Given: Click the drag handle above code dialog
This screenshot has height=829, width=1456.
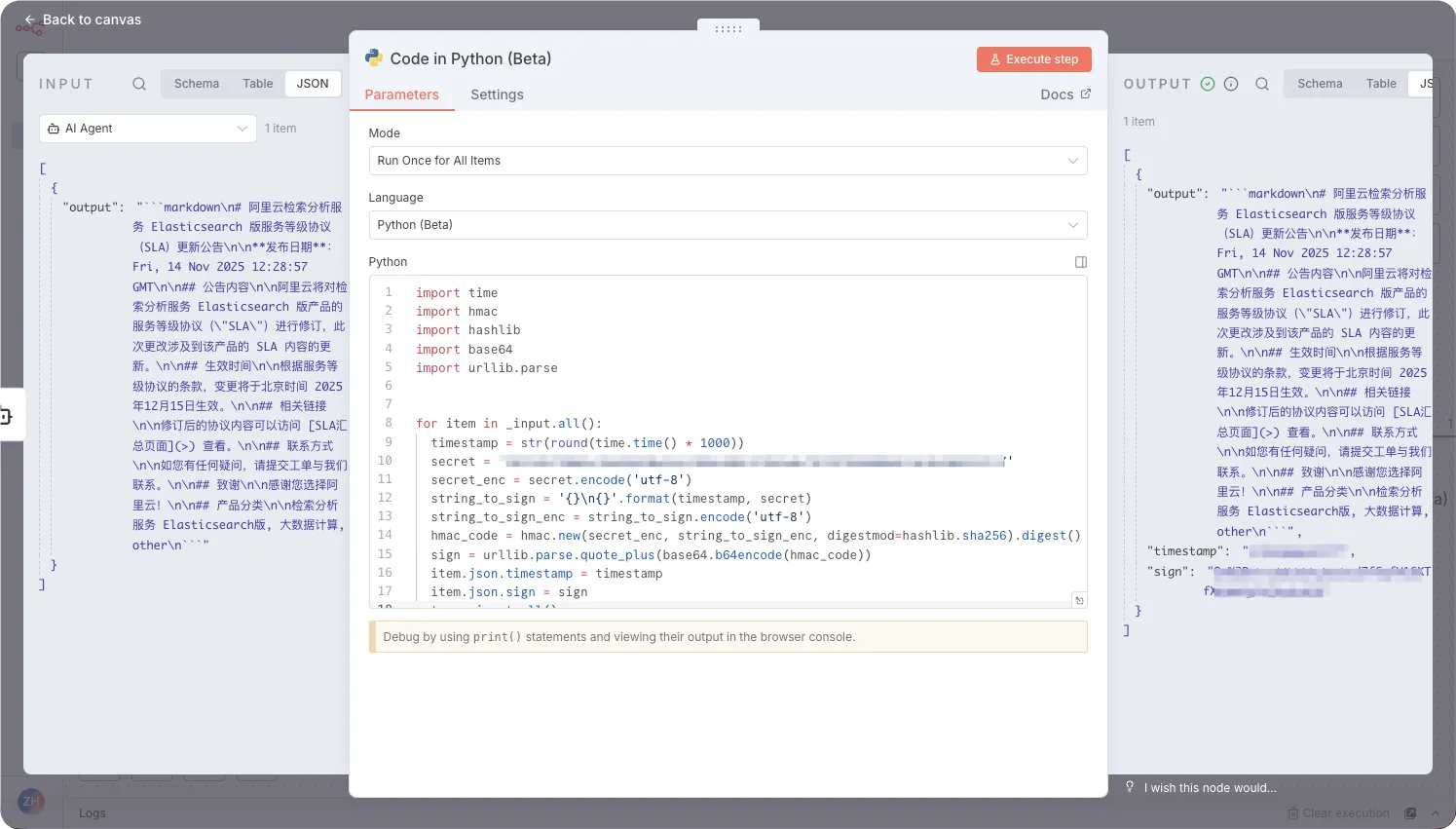Looking at the screenshot, I should coord(728,28).
